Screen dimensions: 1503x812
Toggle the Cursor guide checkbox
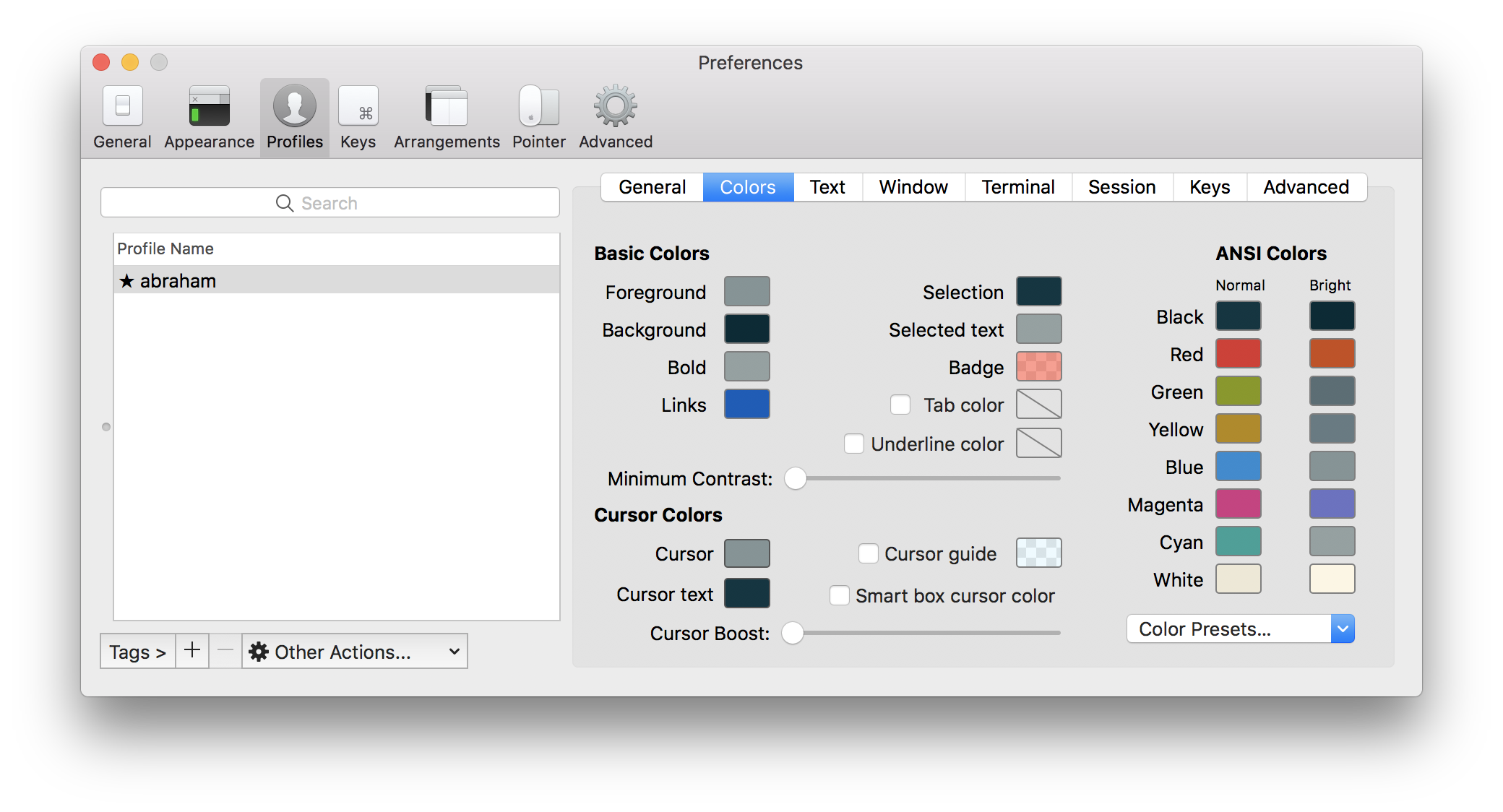[x=869, y=553]
